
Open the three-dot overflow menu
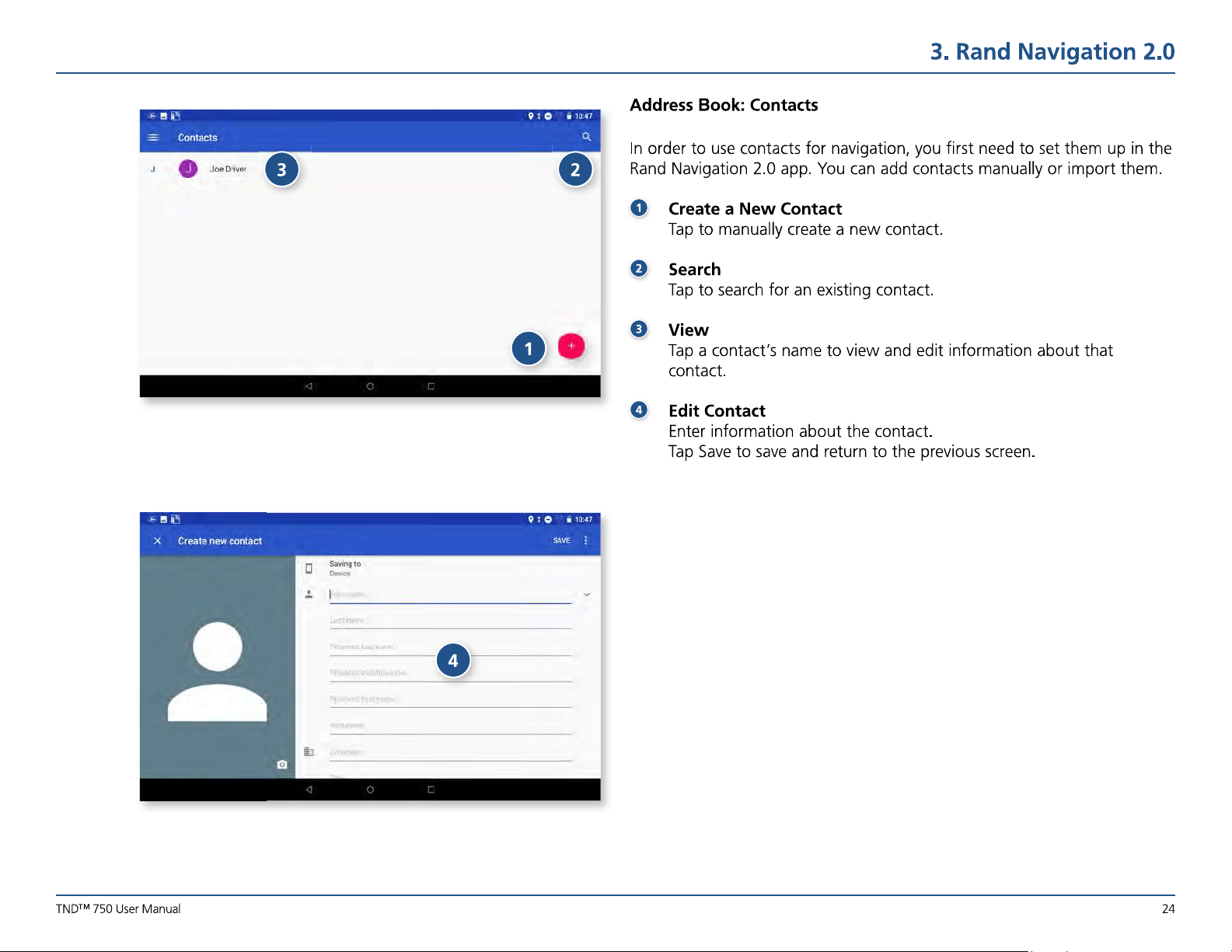click(x=586, y=540)
